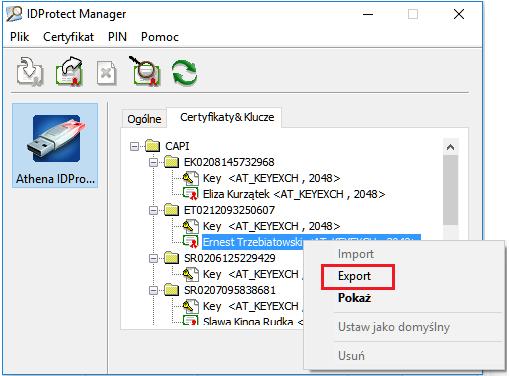Minimize the IDProtect Manager window
Viewport: 509px width, 376px height.
pyautogui.click(x=368, y=14)
